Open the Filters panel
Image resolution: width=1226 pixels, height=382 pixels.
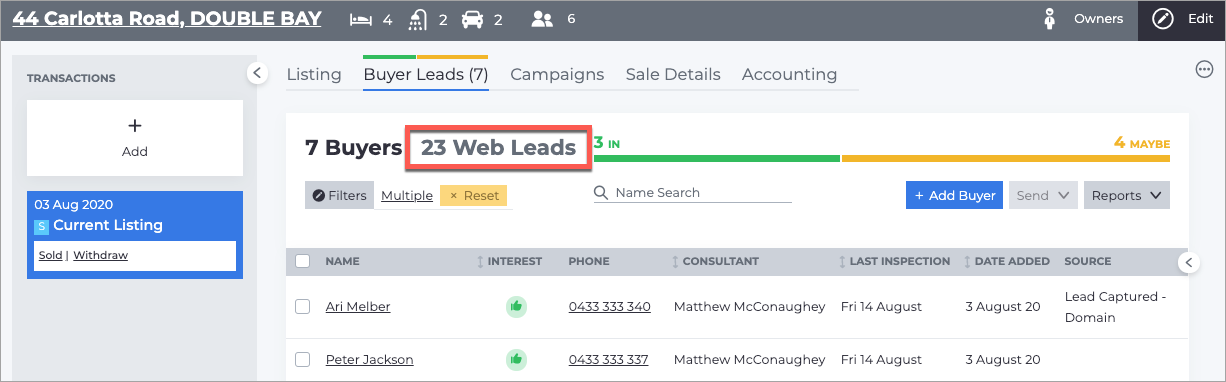(x=339, y=196)
